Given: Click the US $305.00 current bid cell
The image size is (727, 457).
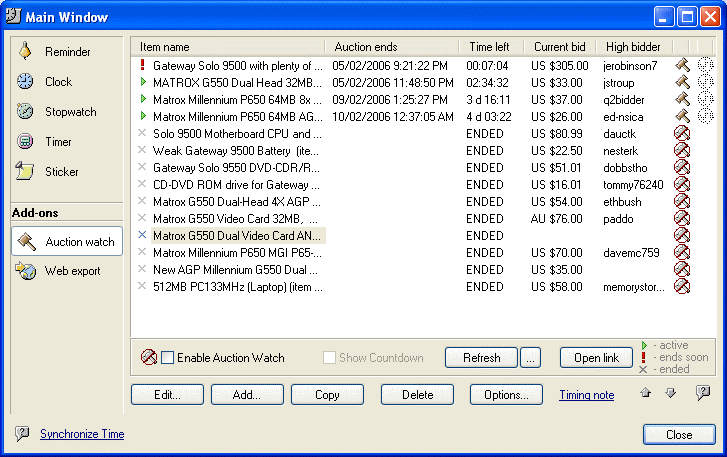Looking at the screenshot, I should pos(560,66).
